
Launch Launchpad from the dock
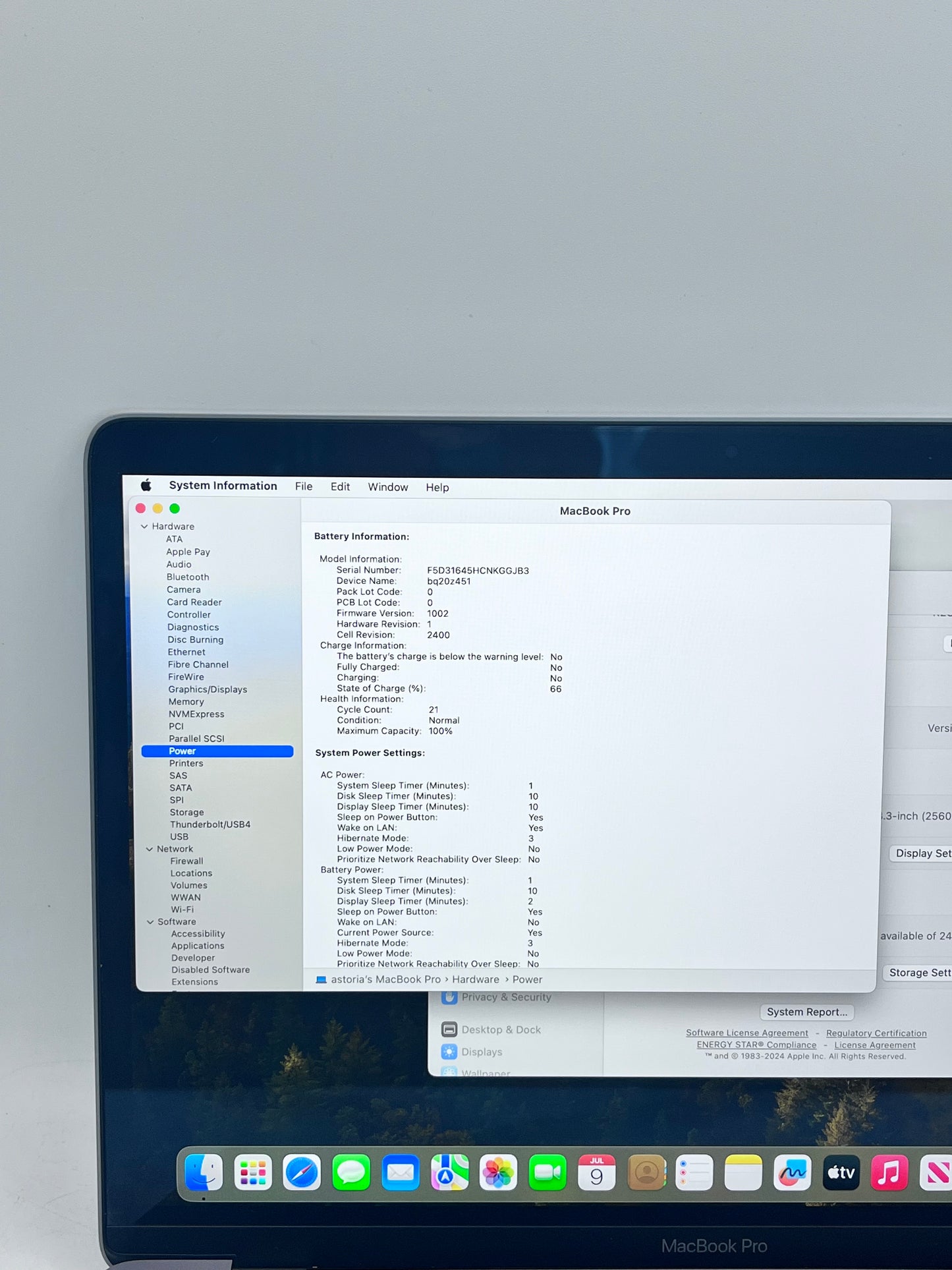tap(253, 1172)
